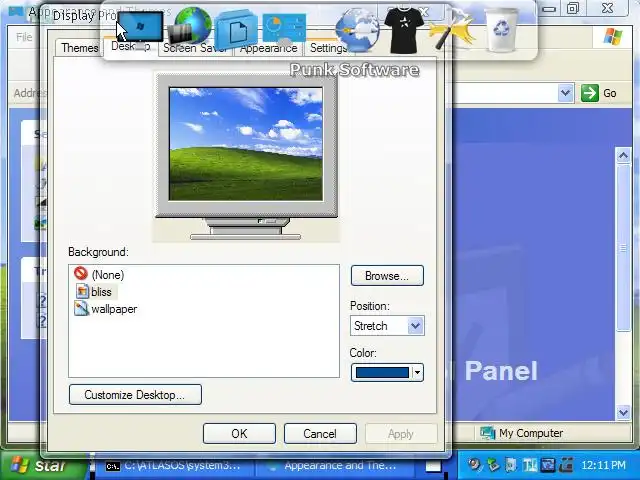Click My Computer in the status bar
The width and height of the screenshot is (640, 480).
(x=522, y=433)
